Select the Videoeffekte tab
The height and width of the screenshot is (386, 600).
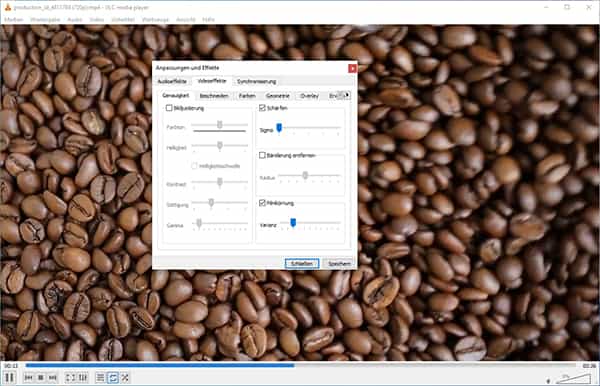click(x=212, y=81)
